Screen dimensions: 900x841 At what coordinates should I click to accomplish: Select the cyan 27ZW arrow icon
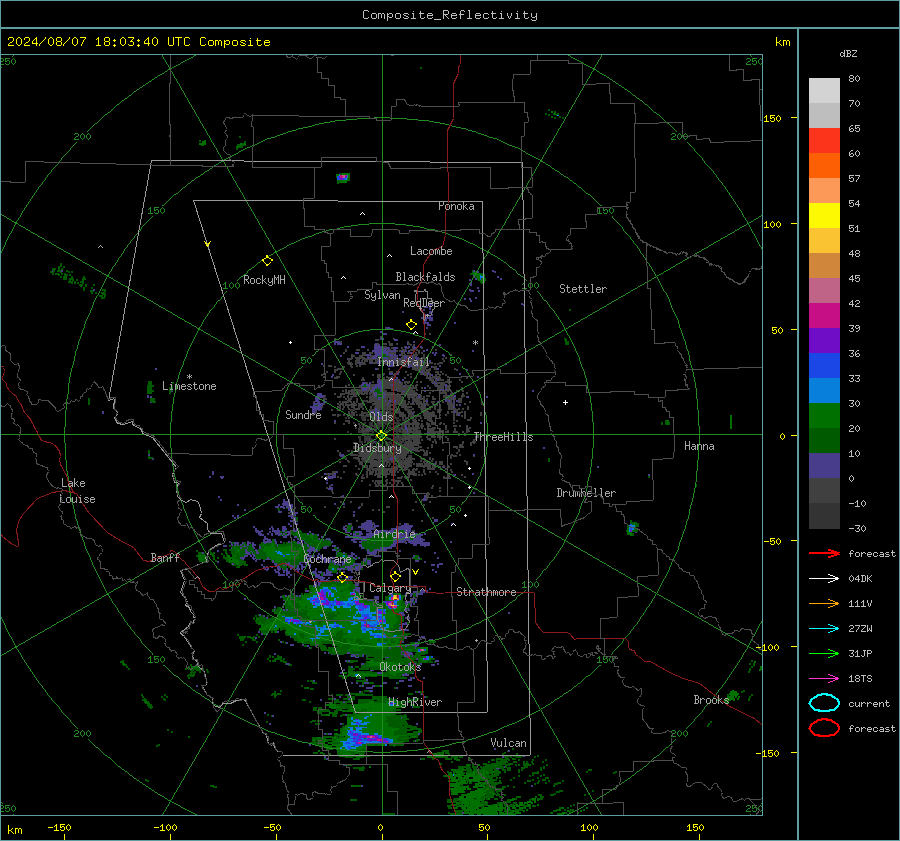(x=824, y=629)
